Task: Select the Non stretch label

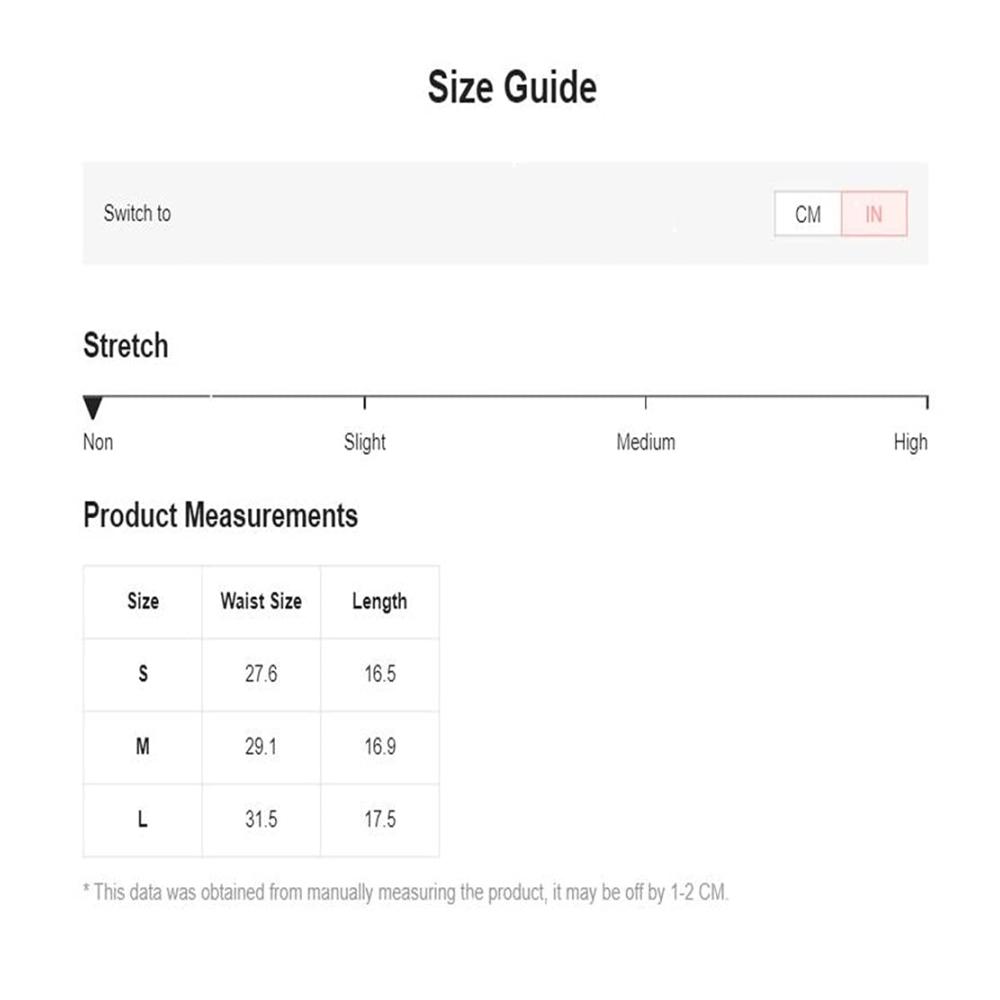Action: click(x=98, y=442)
